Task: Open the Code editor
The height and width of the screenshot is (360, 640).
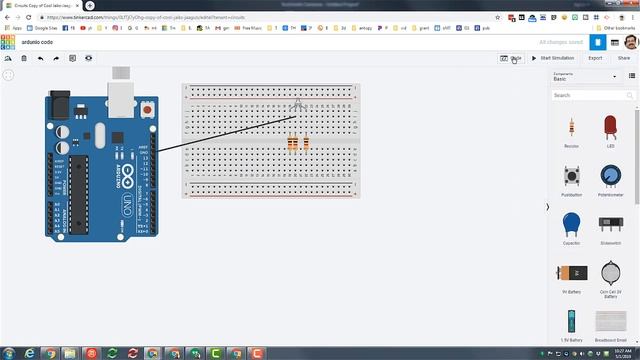Action: pyautogui.click(x=511, y=58)
